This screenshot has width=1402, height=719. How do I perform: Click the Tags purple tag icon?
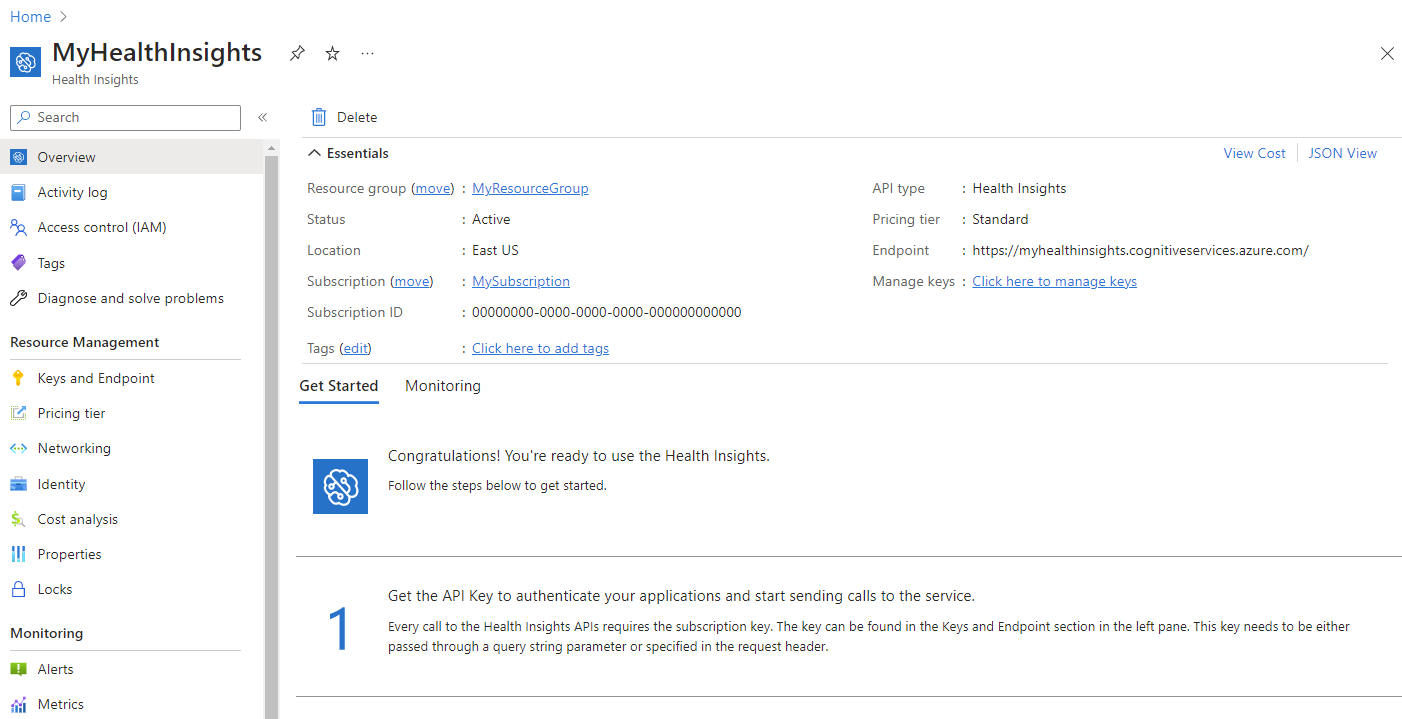coord(18,263)
